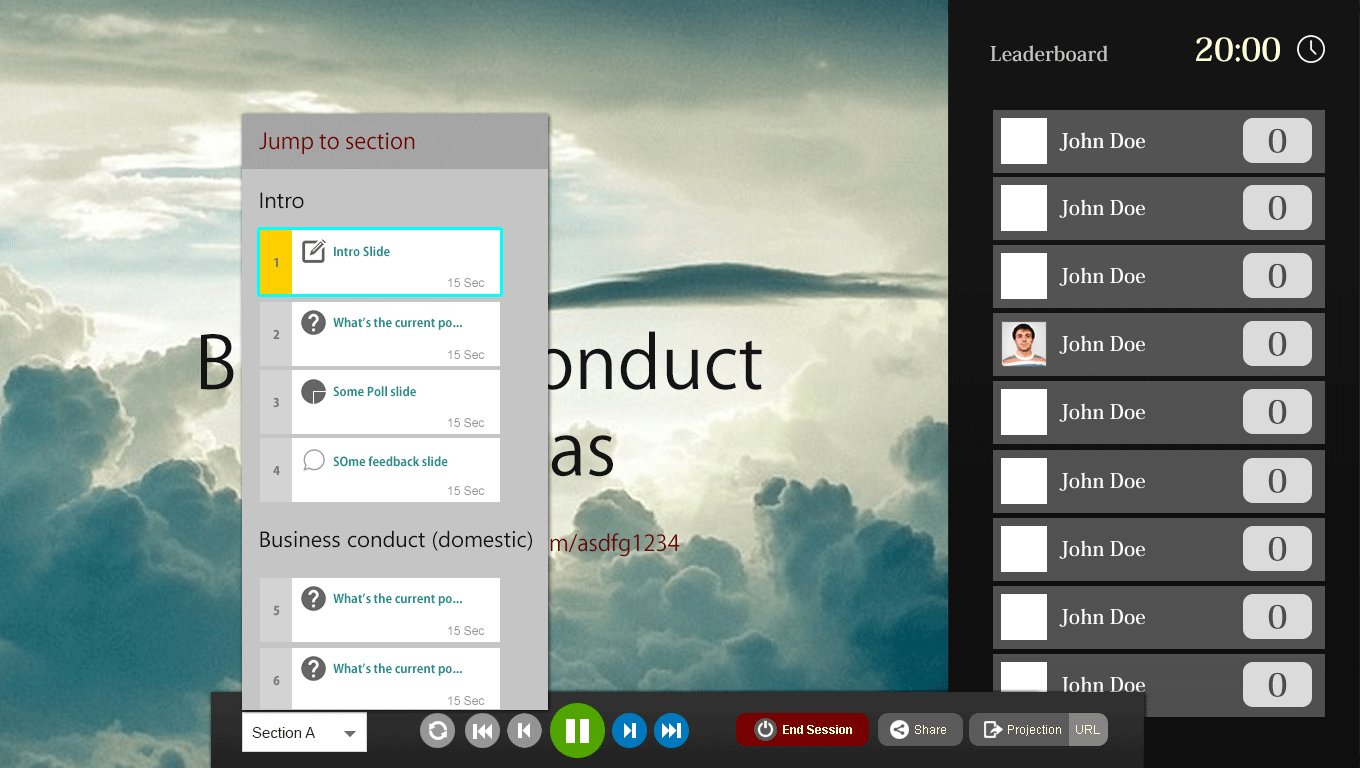Click the clock icon next to 20:00
1360x768 pixels.
(1311, 49)
